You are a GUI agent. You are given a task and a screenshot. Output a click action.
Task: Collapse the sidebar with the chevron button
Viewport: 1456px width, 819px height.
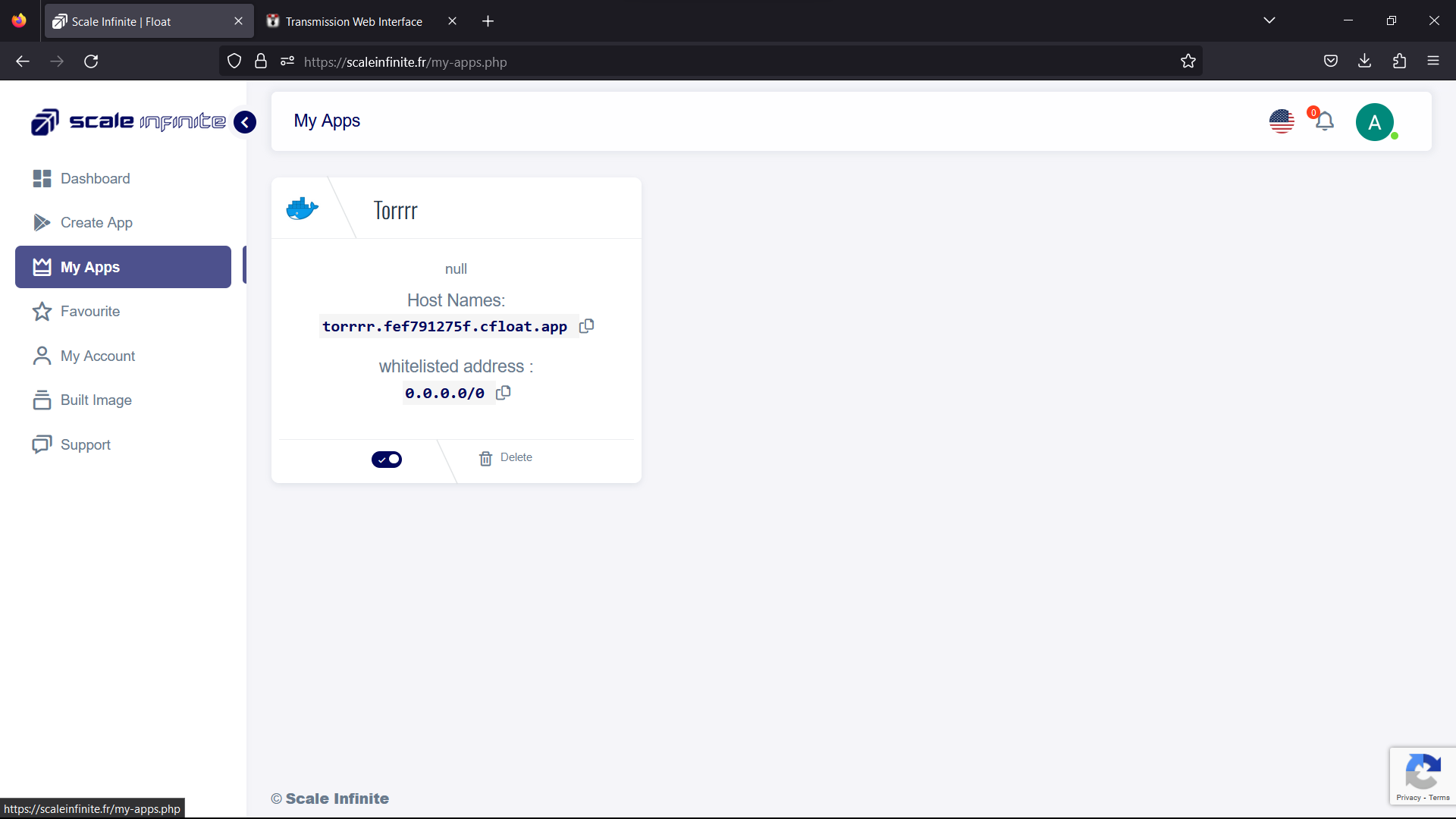245,122
